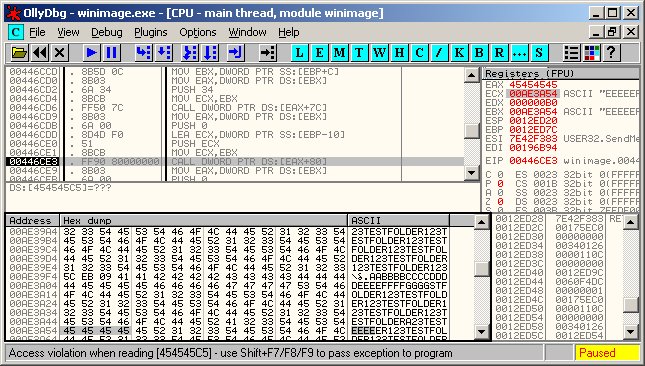The height and width of the screenshot is (366, 645).
Task: Show Executable modules with the E button
Action: tap(319, 53)
